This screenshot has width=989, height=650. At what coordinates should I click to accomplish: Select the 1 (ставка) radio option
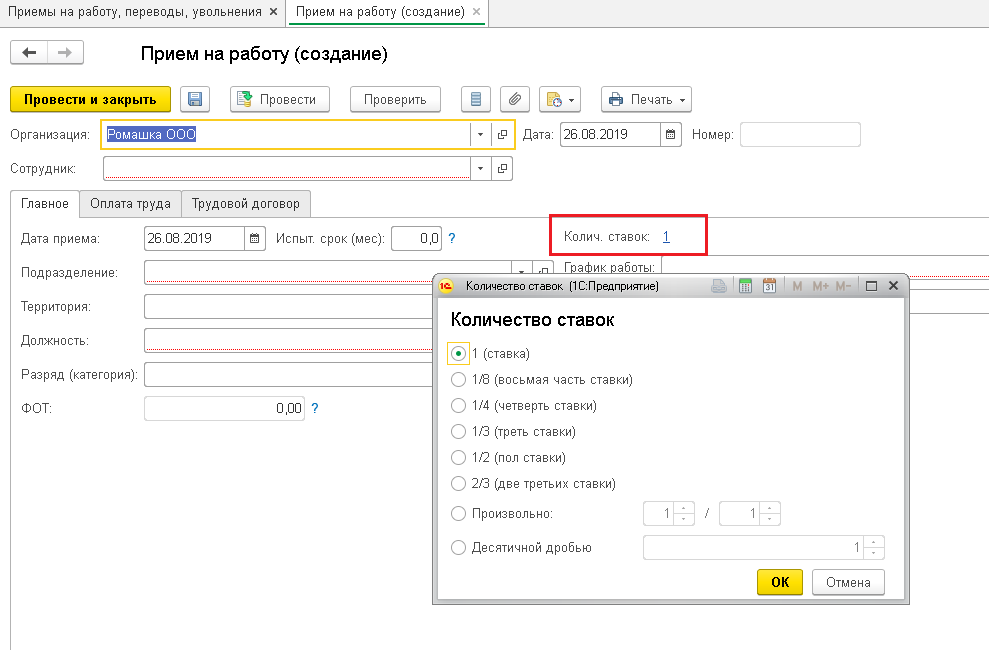(459, 354)
